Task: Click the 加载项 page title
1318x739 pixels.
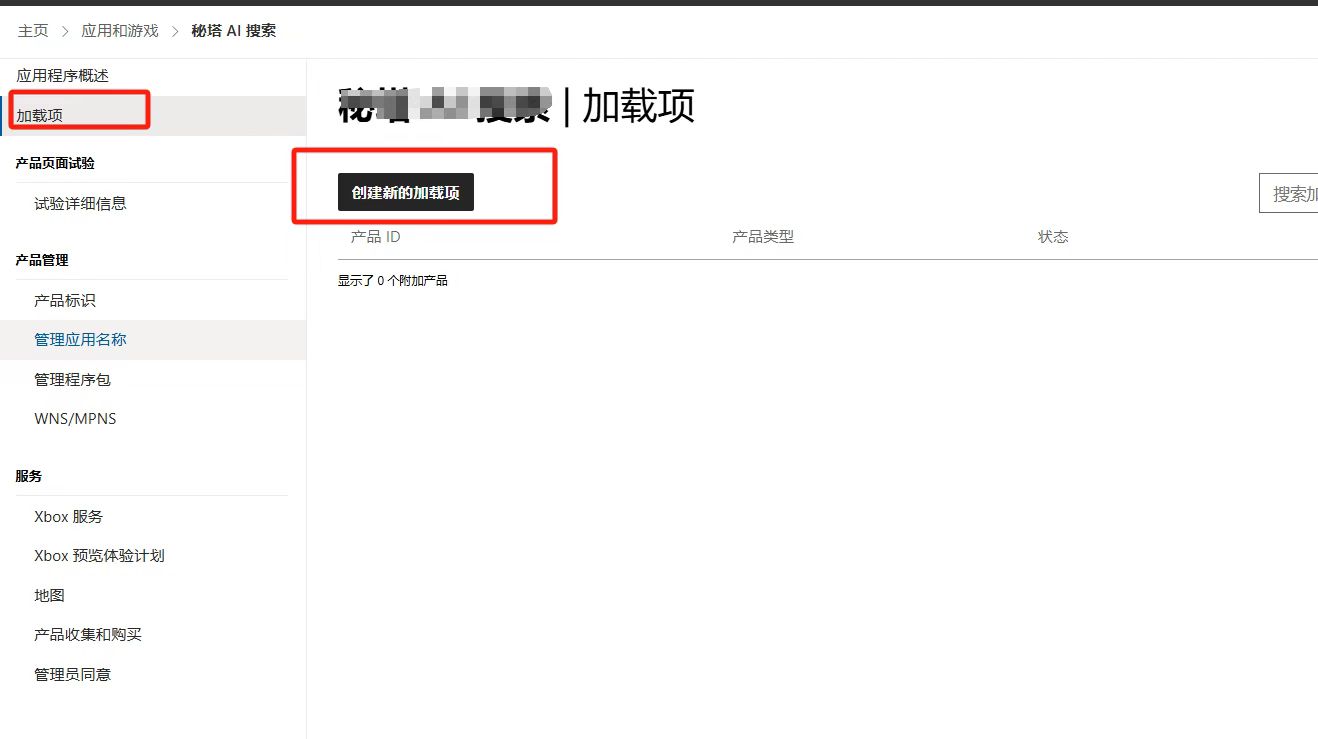Action: pyautogui.click(x=638, y=105)
